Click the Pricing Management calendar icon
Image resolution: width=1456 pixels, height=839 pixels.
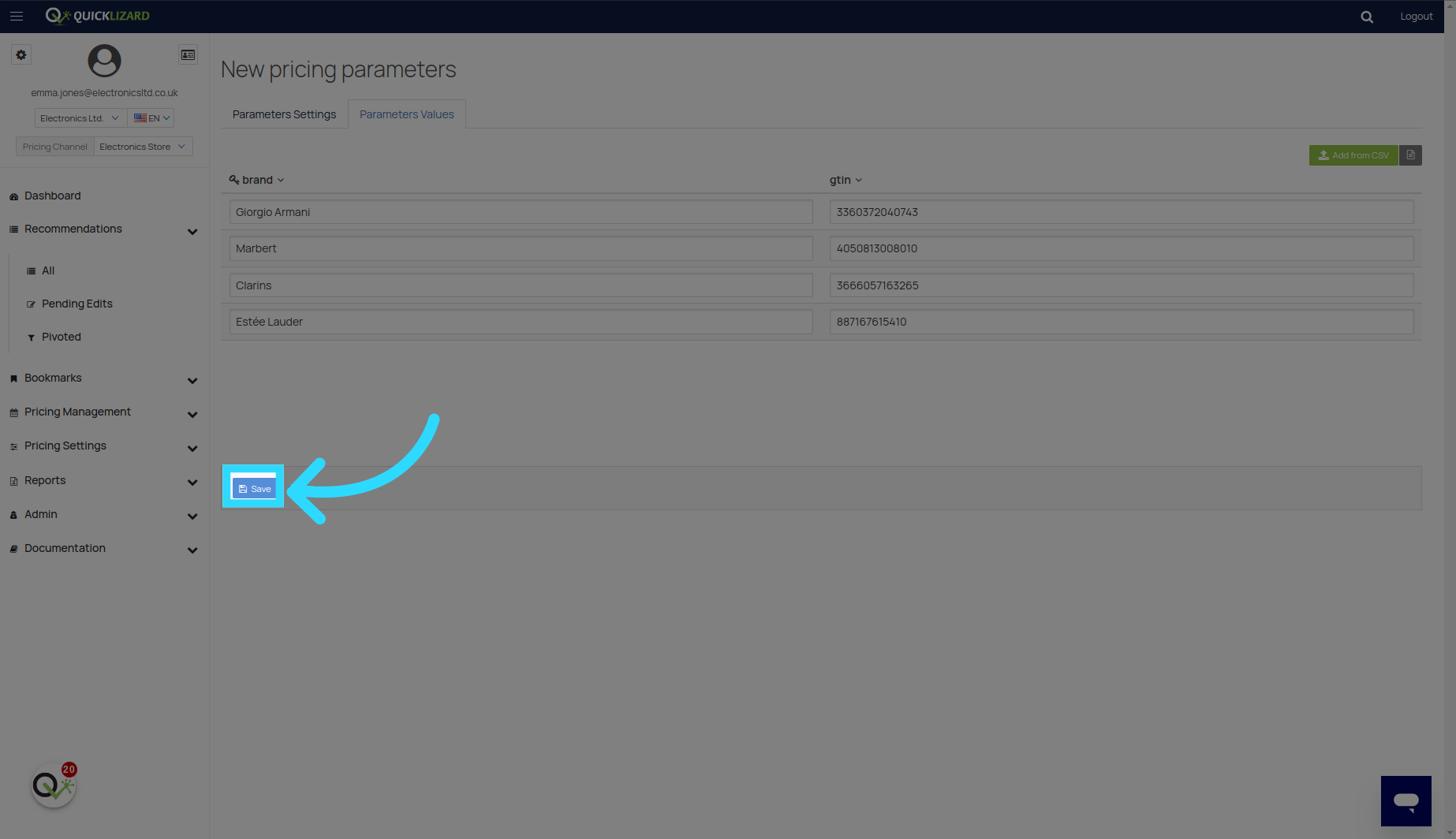tap(13, 412)
